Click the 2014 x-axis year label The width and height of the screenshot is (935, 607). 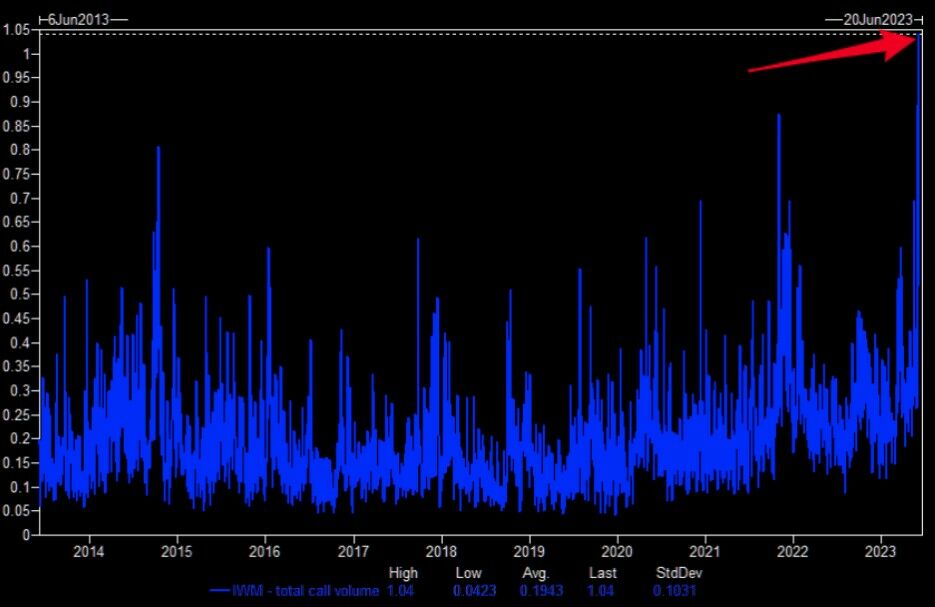[88, 552]
